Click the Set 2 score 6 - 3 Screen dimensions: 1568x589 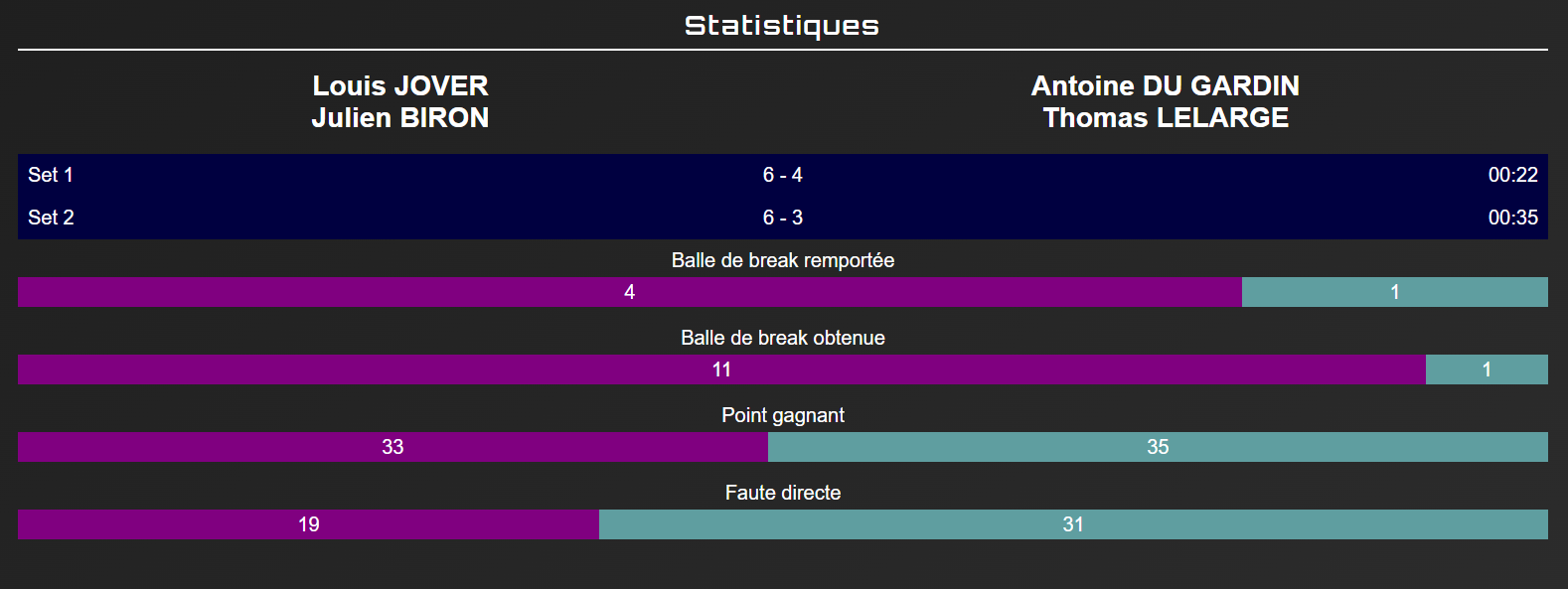pyautogui.click(x=782, y=218)
